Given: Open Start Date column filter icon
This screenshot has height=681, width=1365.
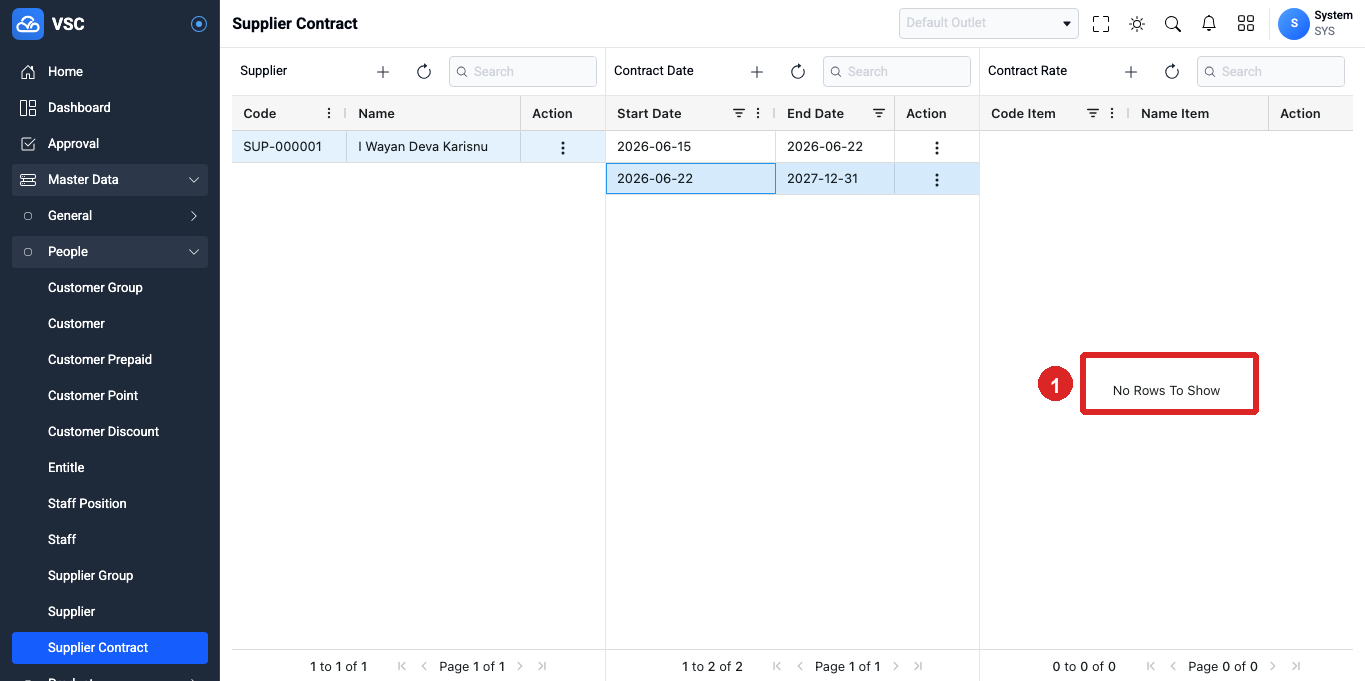Looking at the screenshot, I should click(x=739, y=114).
